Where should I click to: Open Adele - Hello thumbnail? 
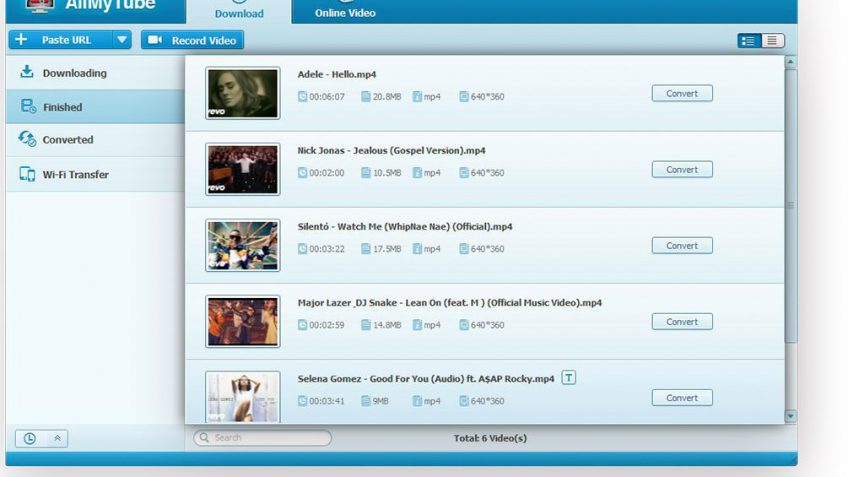(x=243, y=93)
